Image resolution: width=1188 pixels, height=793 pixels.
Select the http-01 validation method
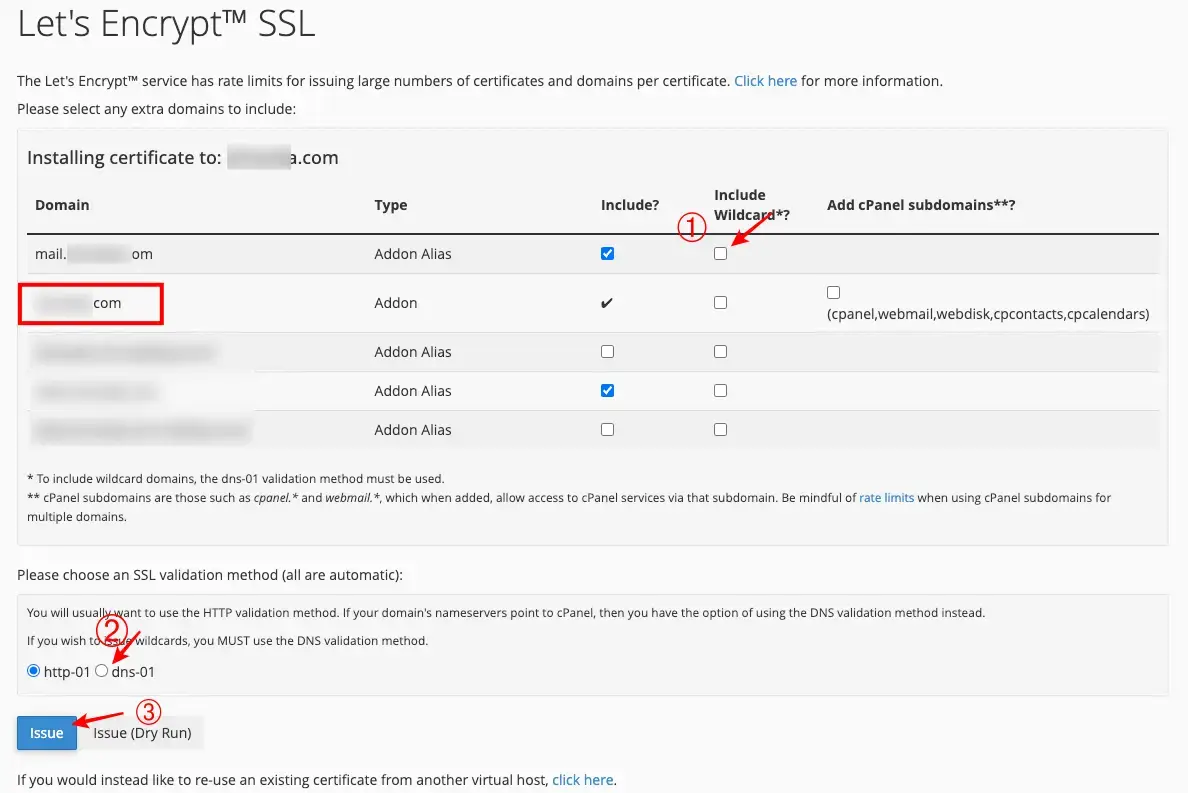[34, 671]
